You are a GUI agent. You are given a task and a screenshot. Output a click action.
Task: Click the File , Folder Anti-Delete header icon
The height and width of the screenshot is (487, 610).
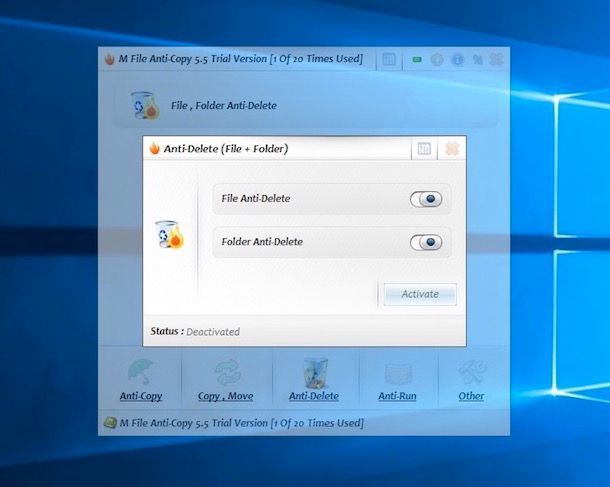tap(145, 105)
